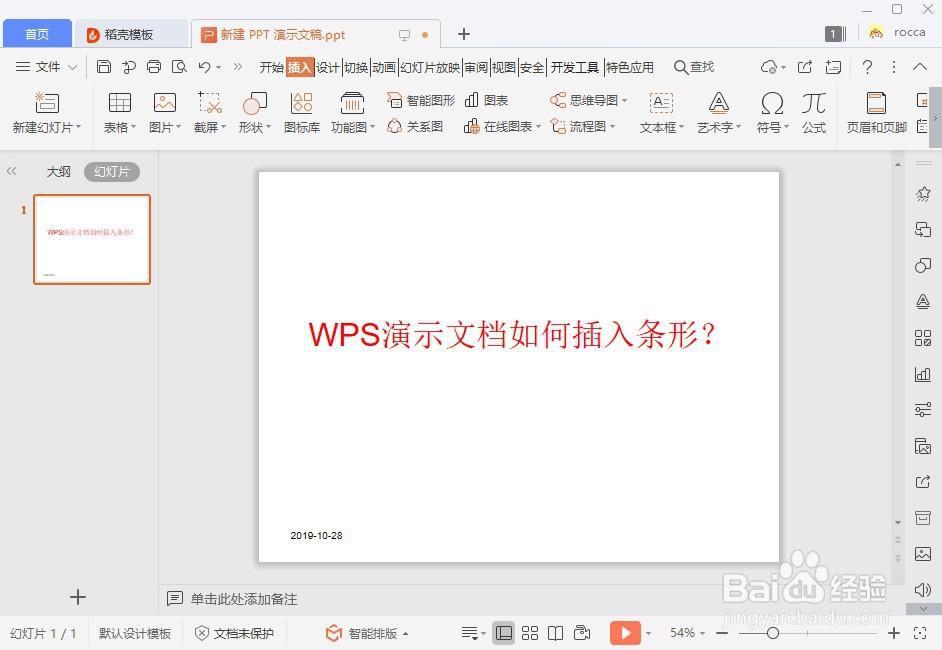Viewport: 942px width, 650px height.
Task: Insert a 公式 formula
Action: point(814,113)
